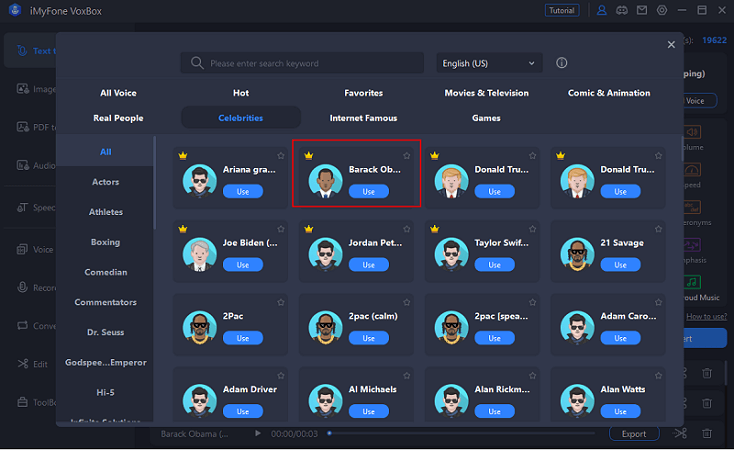
Task: Open the Favorites tab
Action: pos(363,93)
